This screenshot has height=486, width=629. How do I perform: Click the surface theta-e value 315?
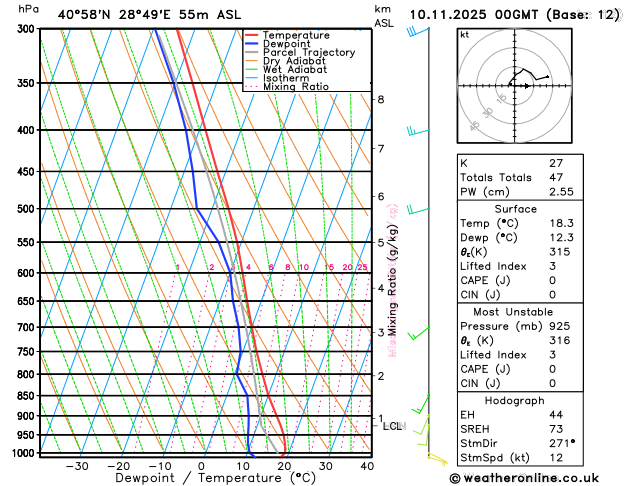[560, 252]
